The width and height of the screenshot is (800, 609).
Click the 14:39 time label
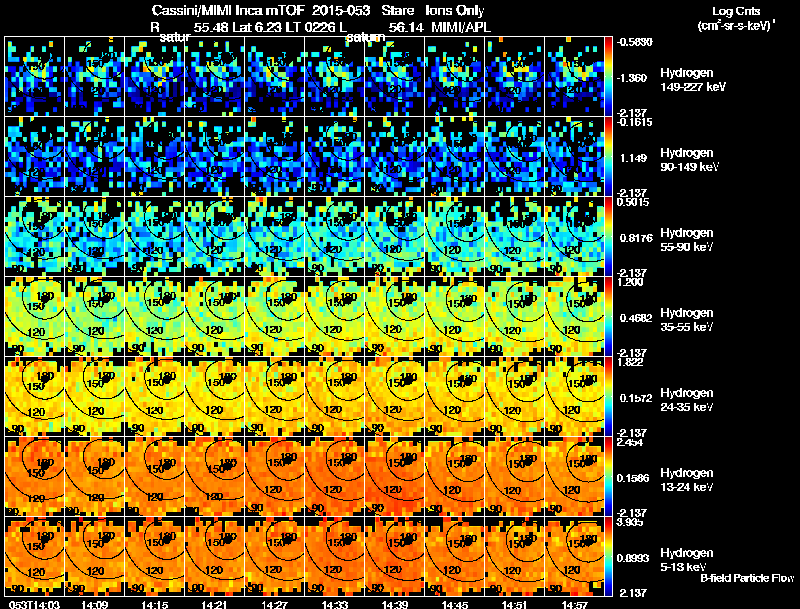(x=395, y=605)
